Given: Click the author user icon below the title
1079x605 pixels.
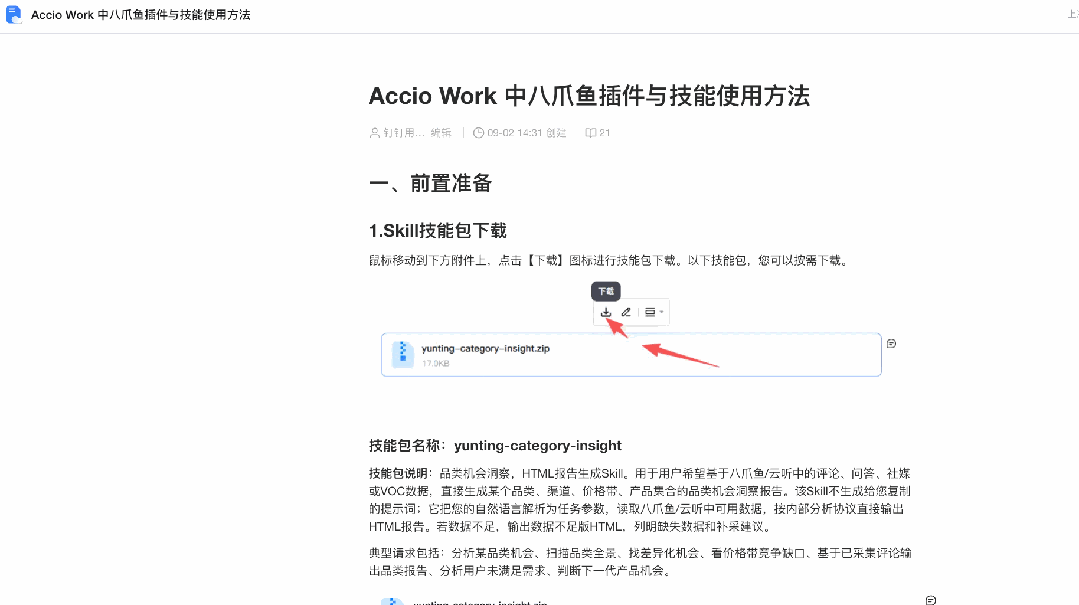Looking at the screenshot, I should 374,133.
